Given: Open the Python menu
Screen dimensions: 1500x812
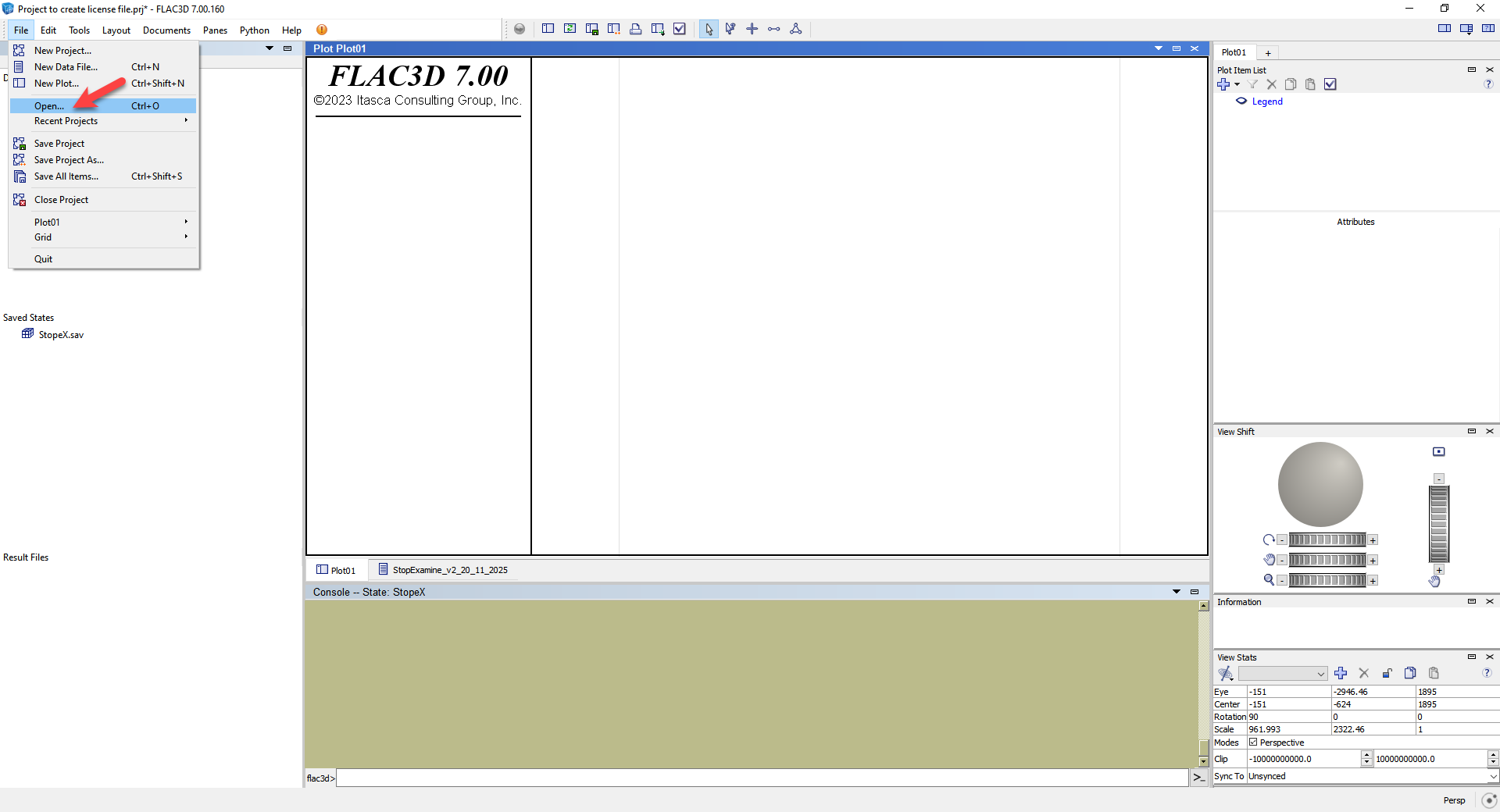Looking at the screenshot, I should coord(254,30).
